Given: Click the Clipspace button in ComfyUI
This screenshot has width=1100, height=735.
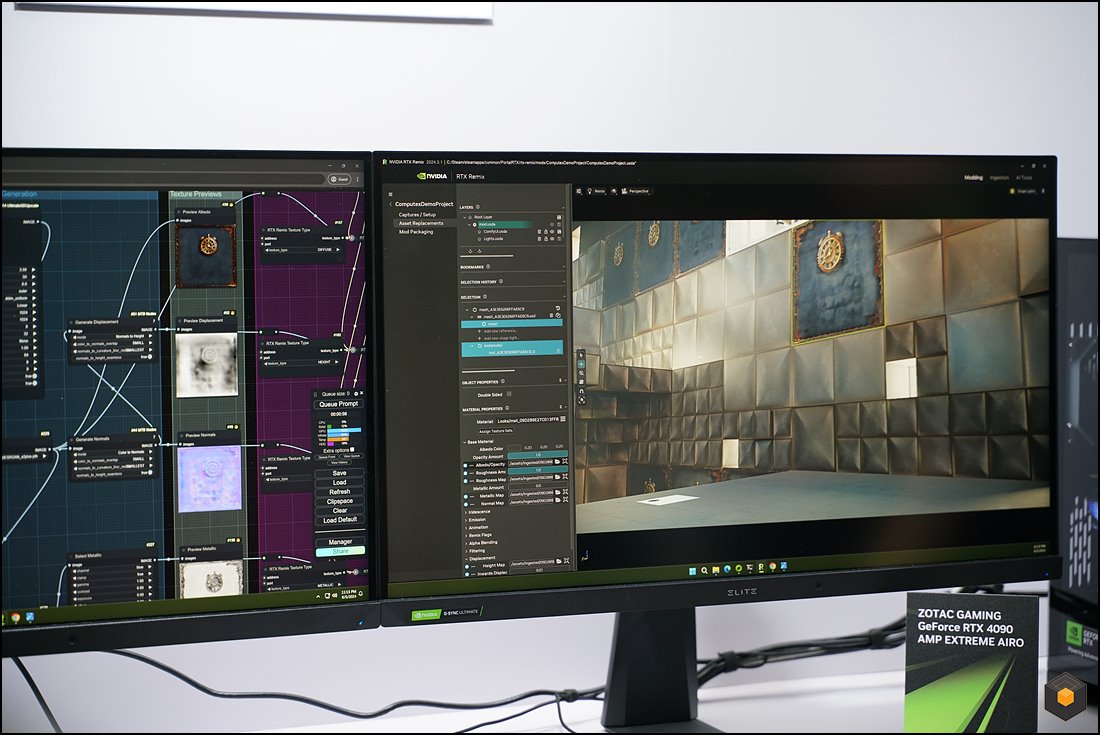Looking at the screenshot, I should pyautogui.click(x=340, y=501).
